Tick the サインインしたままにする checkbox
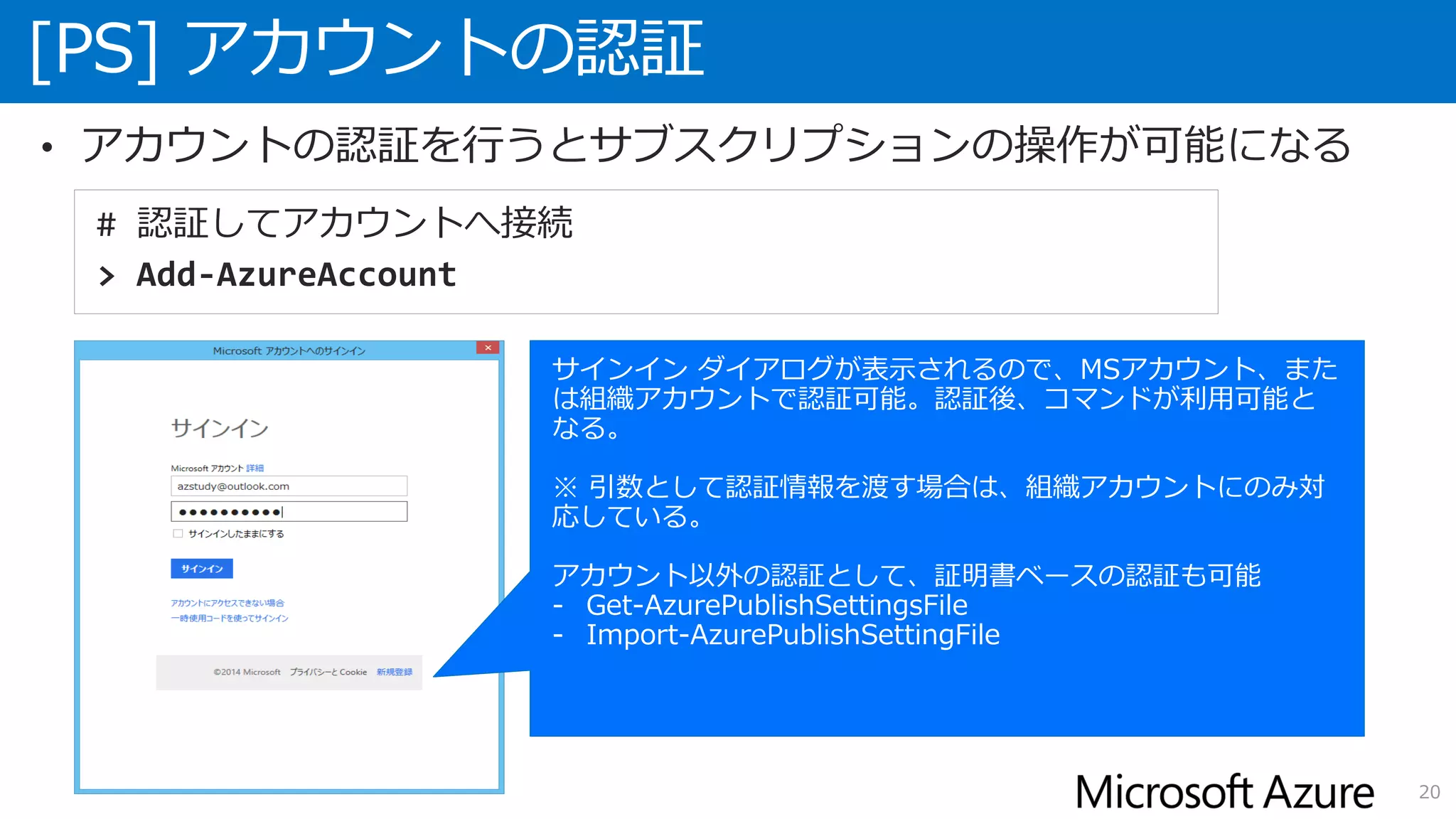The height and width of the screenshot is (819, 1456). tap(178, 534)
